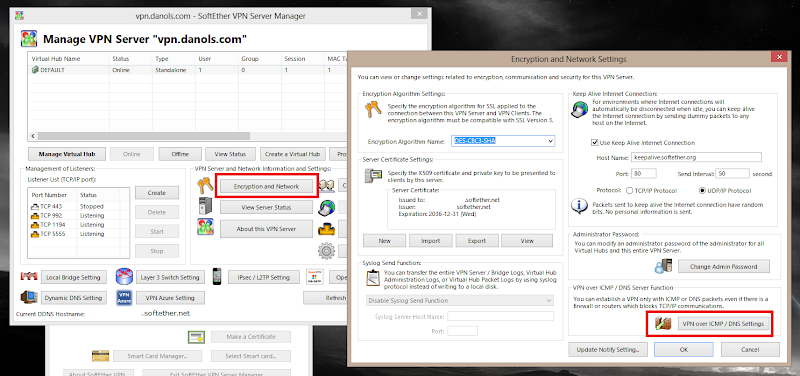
Task: Open the Encryption Algorithm Name dropdown
Action: point(550,141)
